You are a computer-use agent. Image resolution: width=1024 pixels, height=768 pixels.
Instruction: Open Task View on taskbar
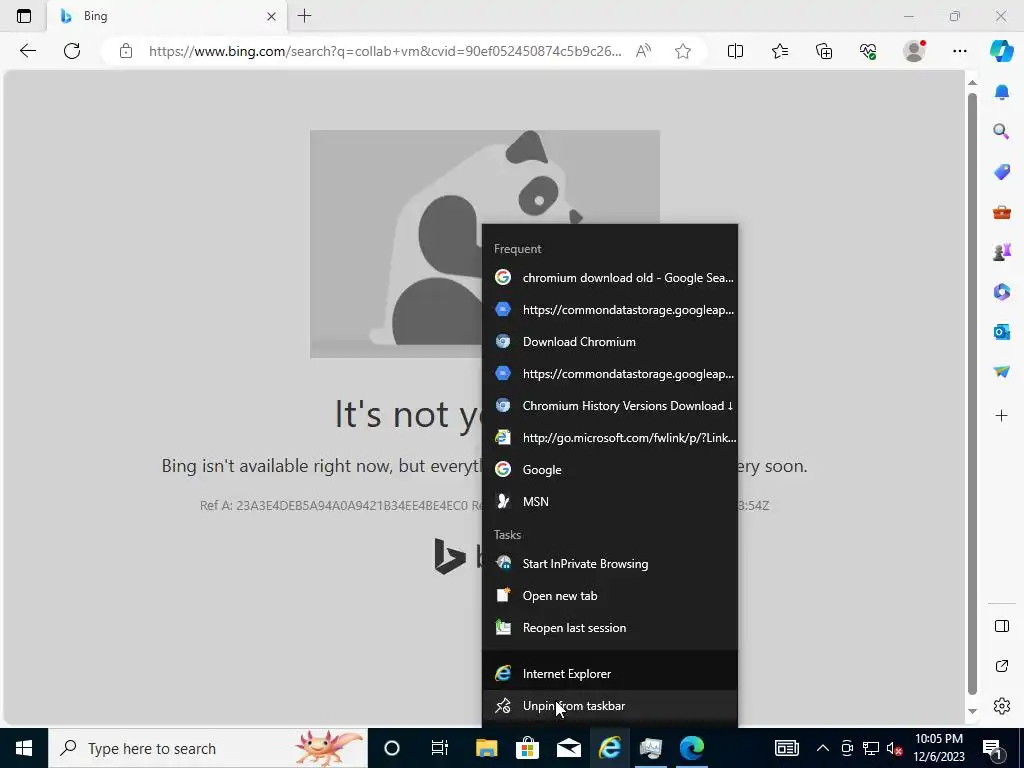pos(440,748)
